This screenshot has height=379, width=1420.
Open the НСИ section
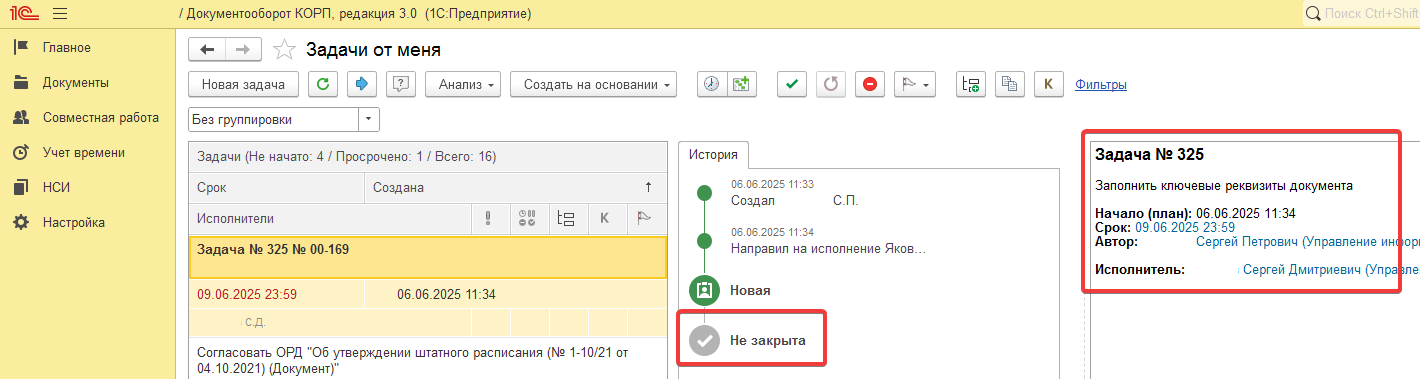[56, 187]
